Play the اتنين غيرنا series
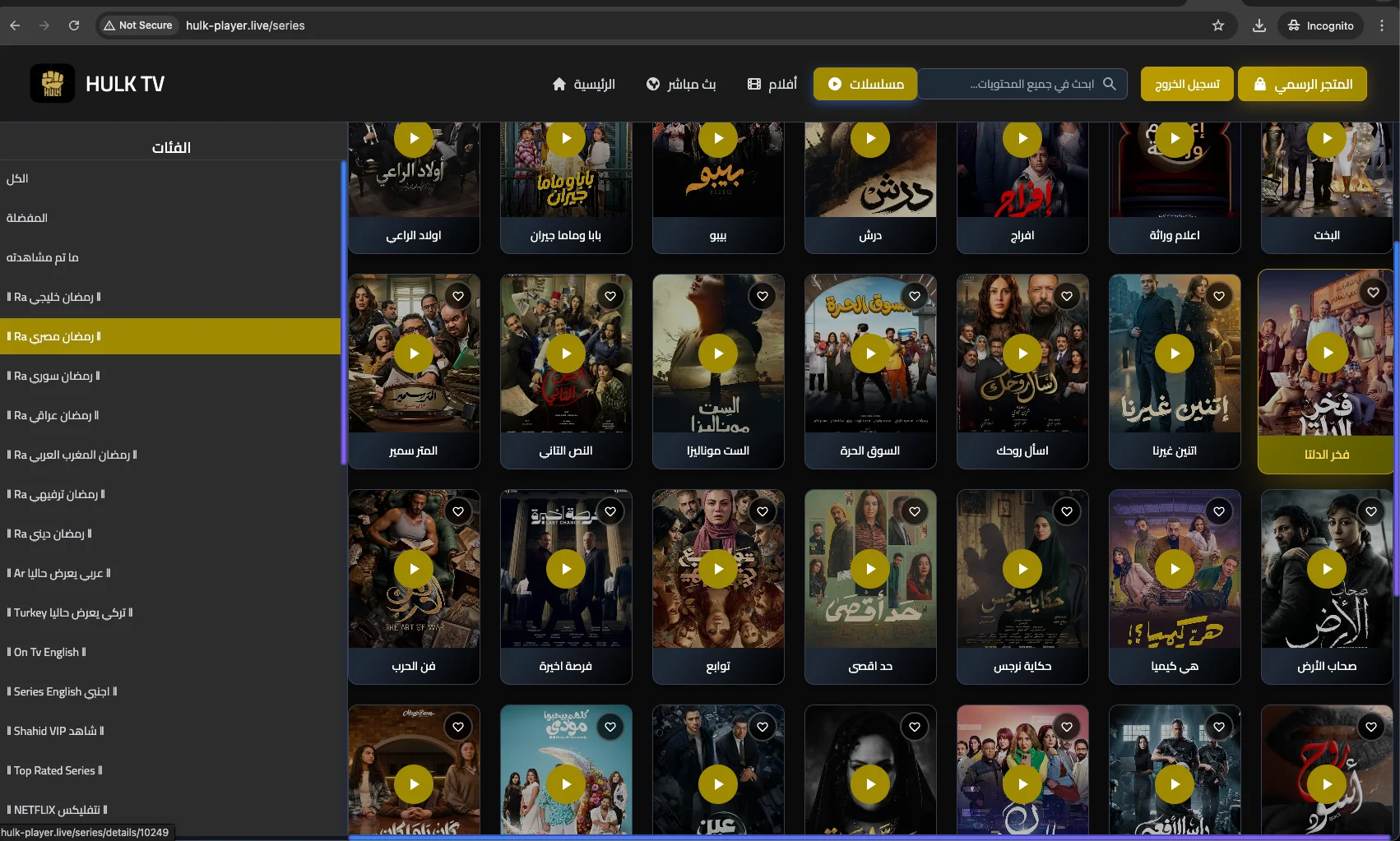Screen dimensions: 1400x841 [1175, 353]
